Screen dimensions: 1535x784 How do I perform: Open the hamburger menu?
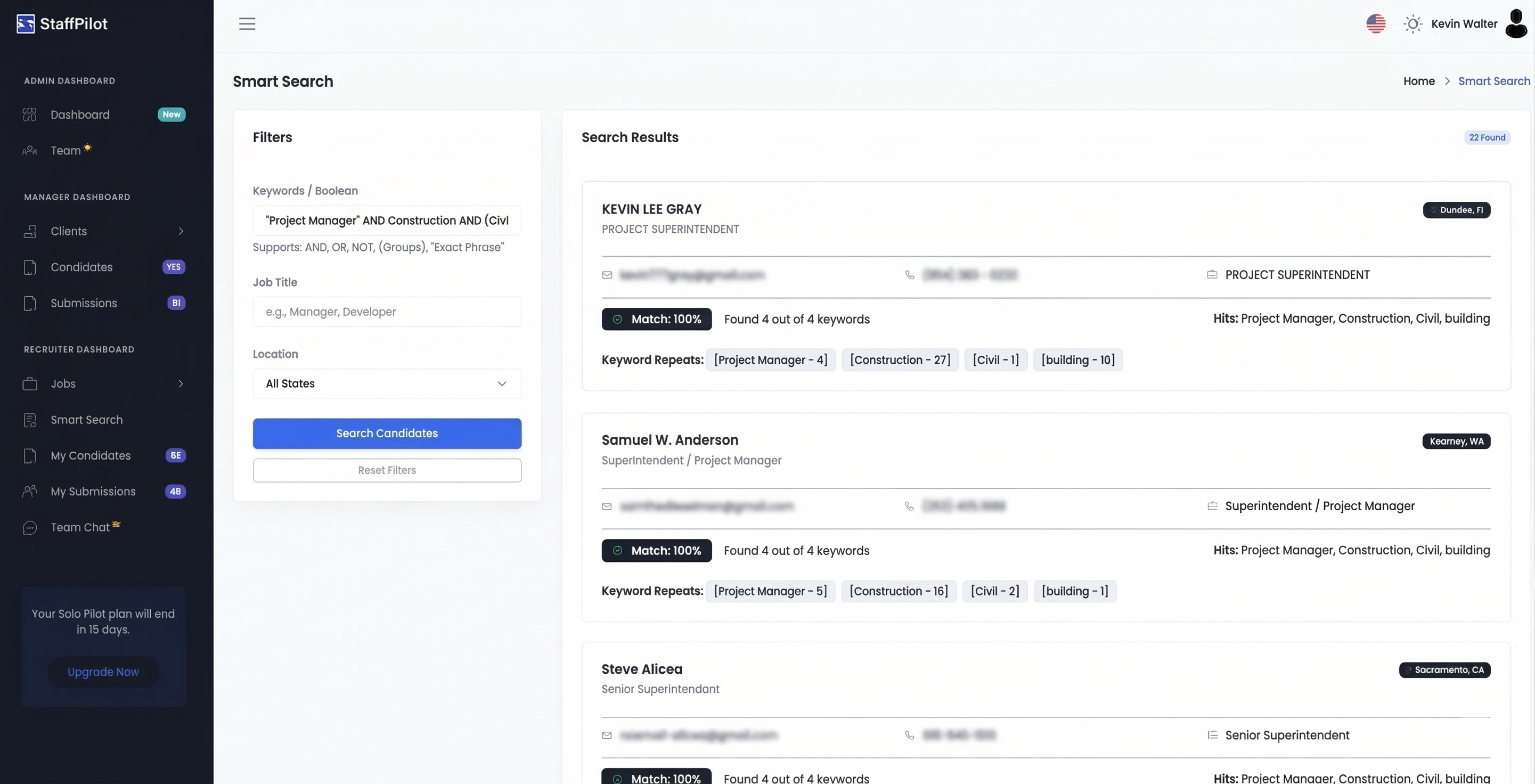click(x=247, y=24)
